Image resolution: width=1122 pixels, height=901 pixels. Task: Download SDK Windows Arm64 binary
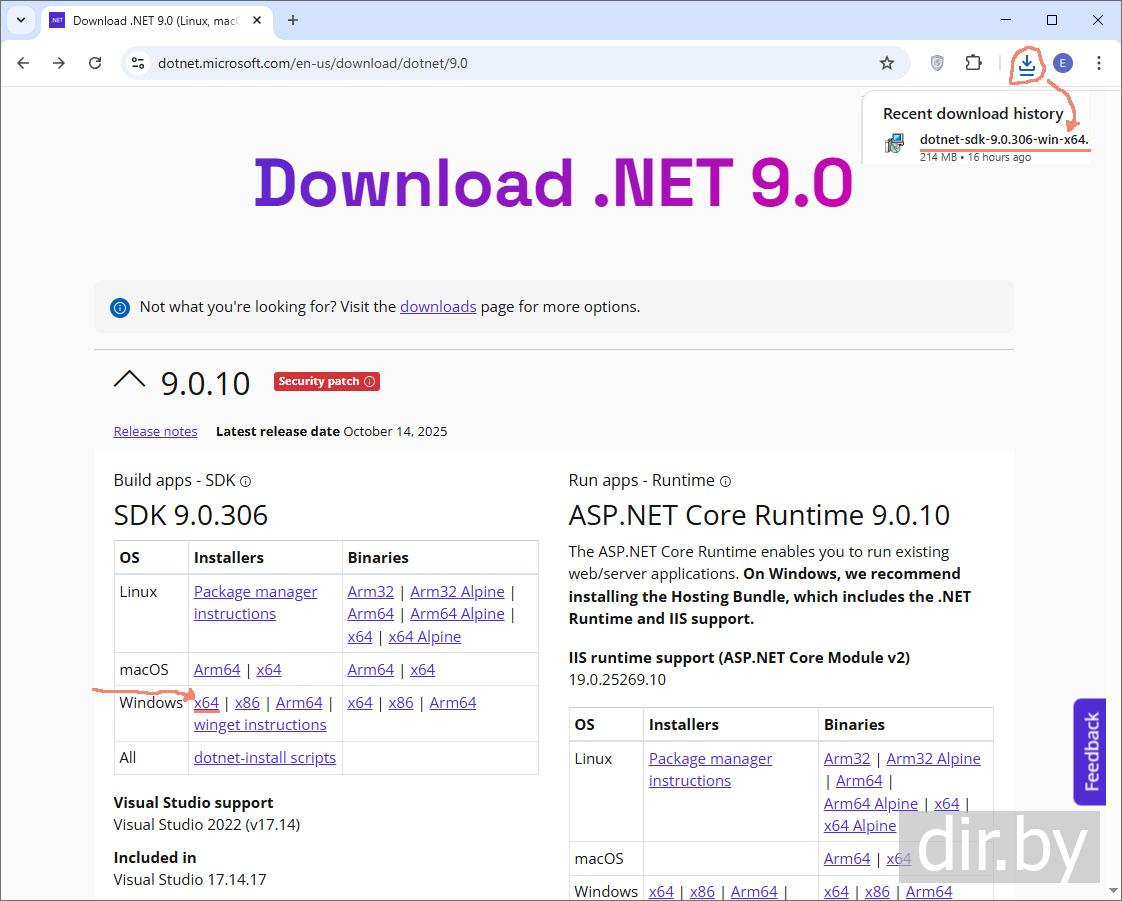453,703
